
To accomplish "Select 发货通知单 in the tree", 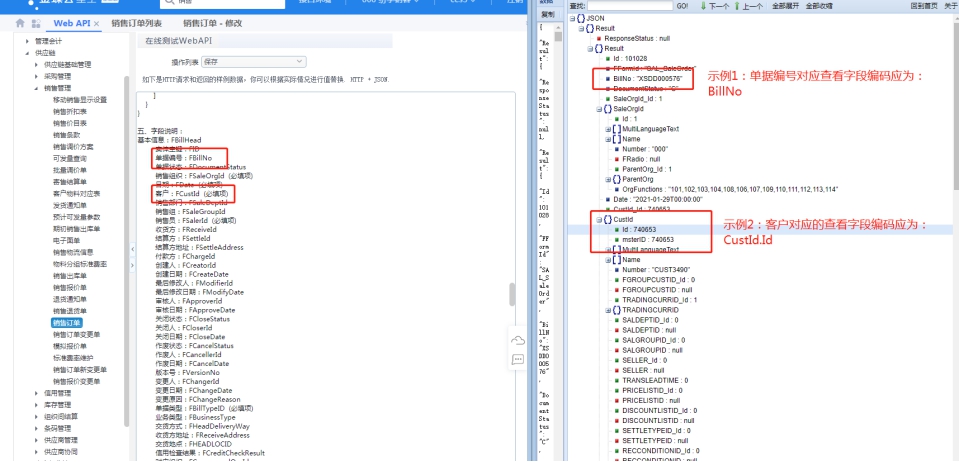I will (70, 205).
